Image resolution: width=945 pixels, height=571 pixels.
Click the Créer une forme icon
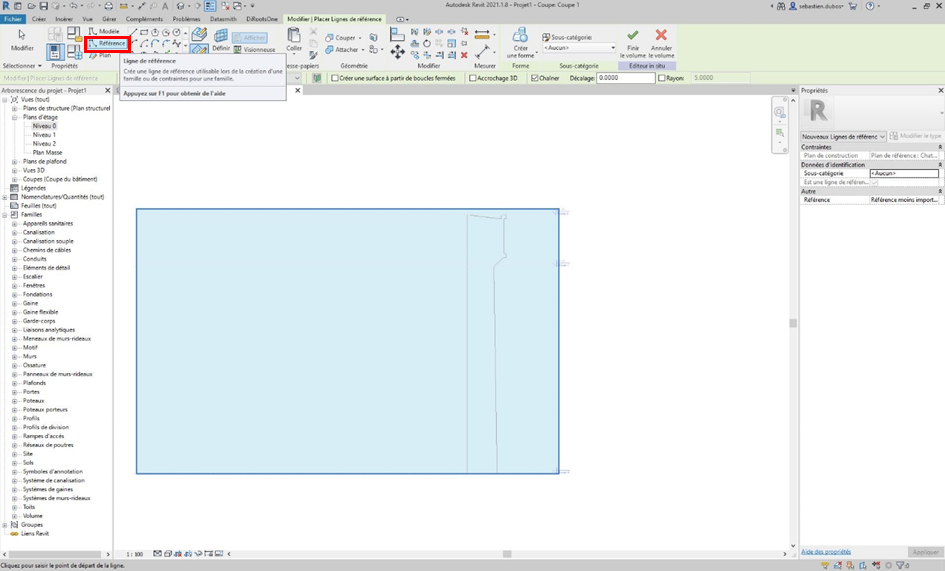point(520,38)
